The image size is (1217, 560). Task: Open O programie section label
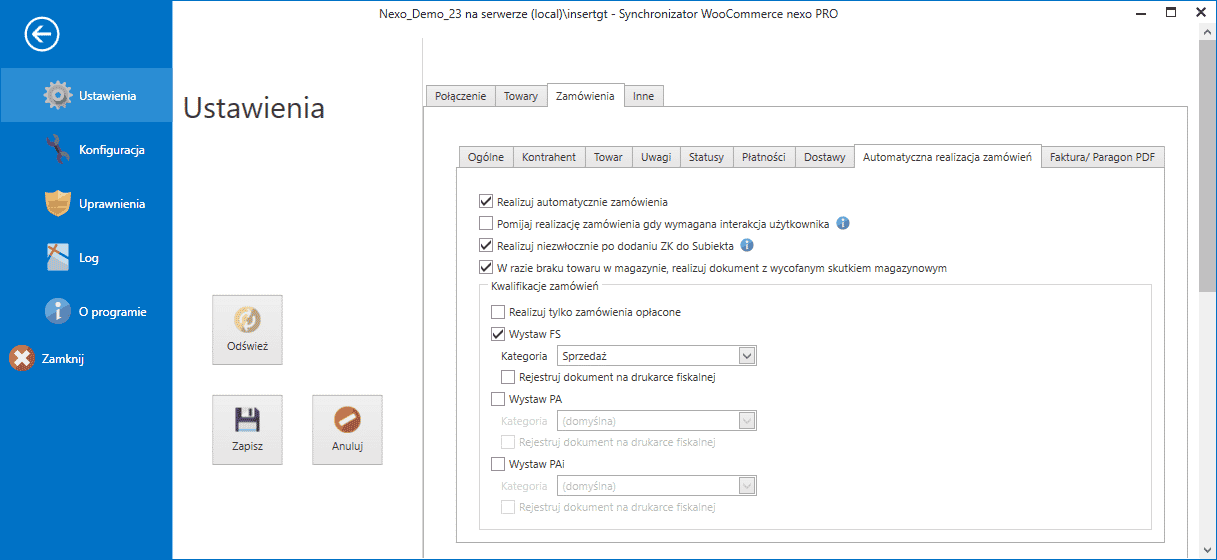pos(113,312)
